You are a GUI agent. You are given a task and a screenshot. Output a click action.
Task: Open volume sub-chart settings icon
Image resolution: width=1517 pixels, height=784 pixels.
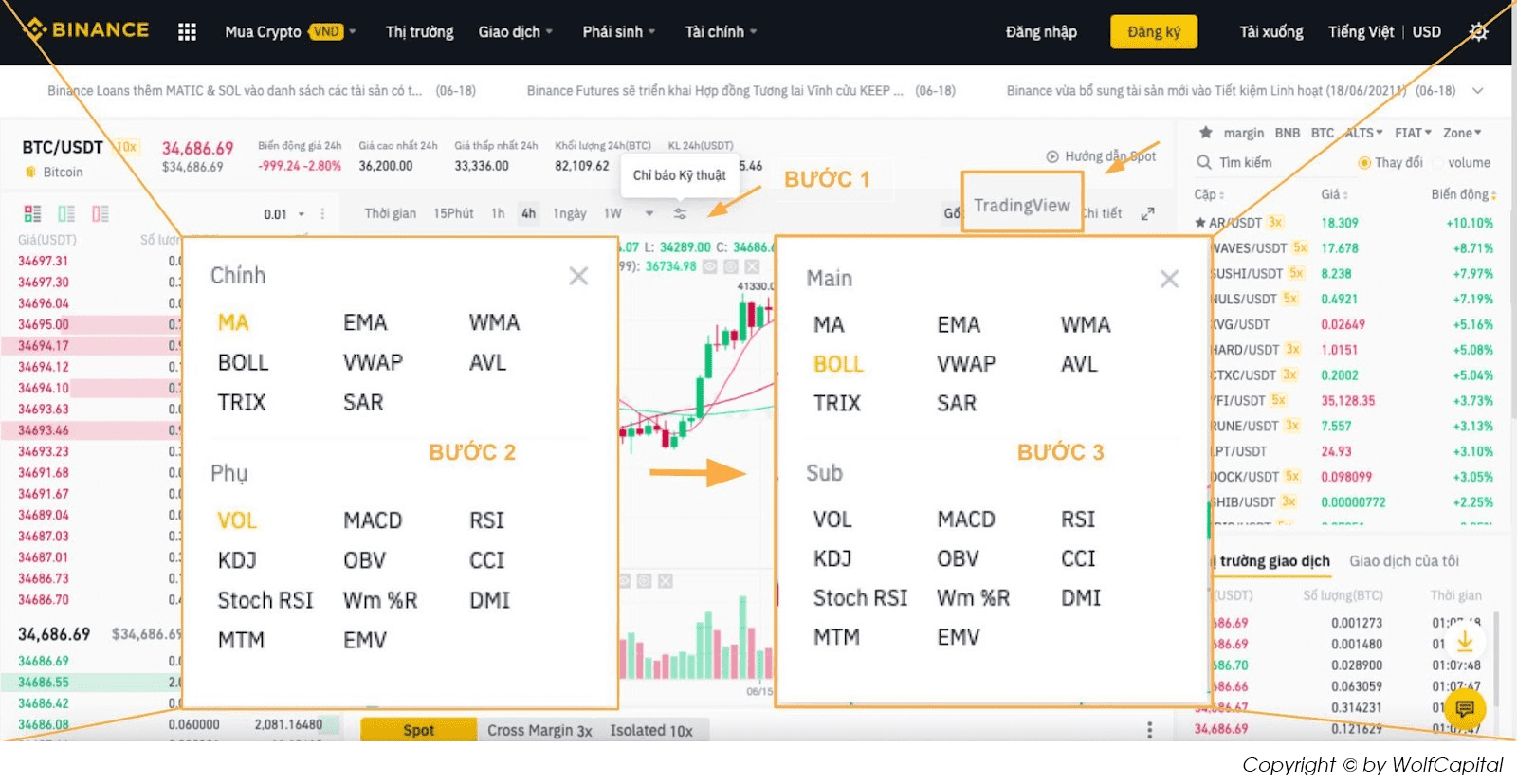click(x=644, y=580)
